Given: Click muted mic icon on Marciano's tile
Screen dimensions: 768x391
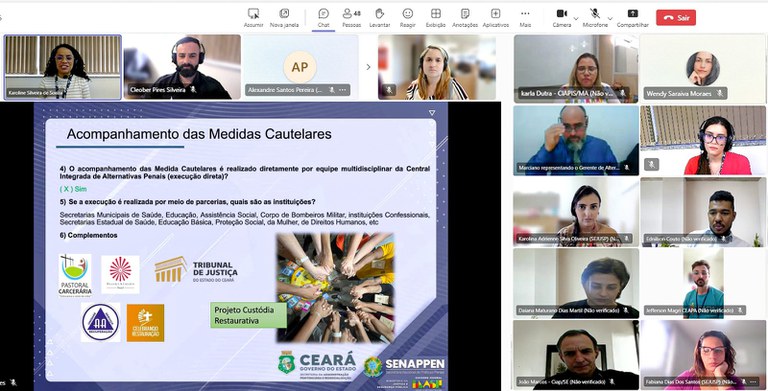Looking at the screenshot, I should coord(626,168).
